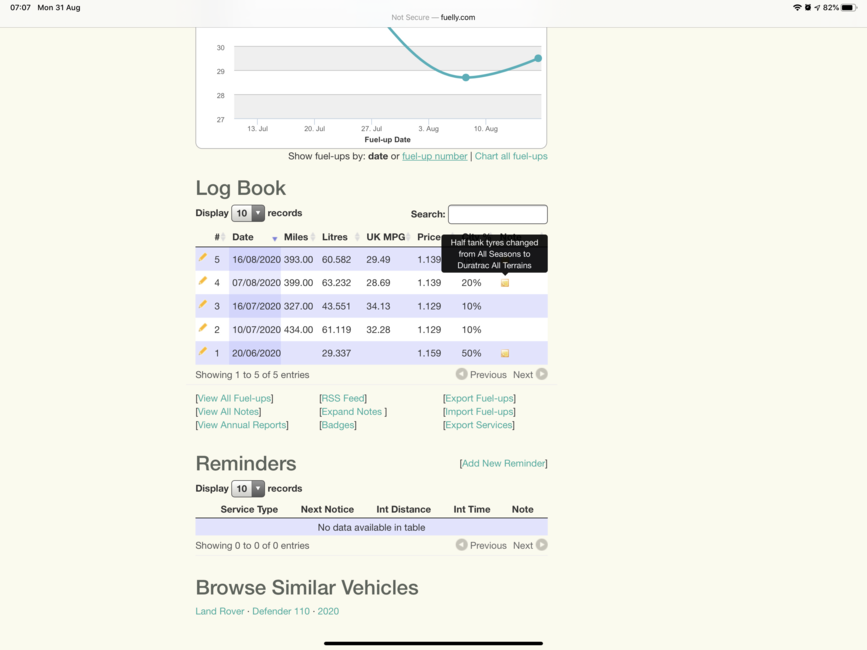Open note icon on 07/08/2020 fuel-up
Image resolution: width=867 pixels, height=650 pixels.
pyautogui.click(x=505, y=283)
